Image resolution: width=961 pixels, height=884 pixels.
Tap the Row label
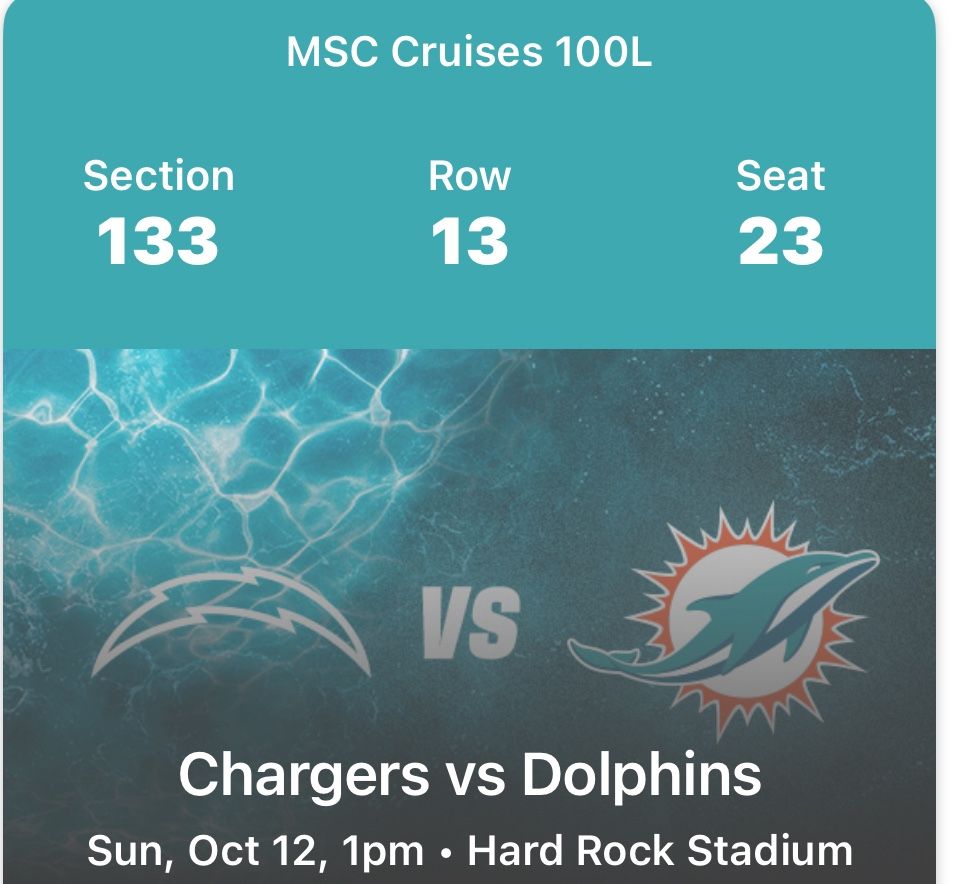click(x=469, y=176)
